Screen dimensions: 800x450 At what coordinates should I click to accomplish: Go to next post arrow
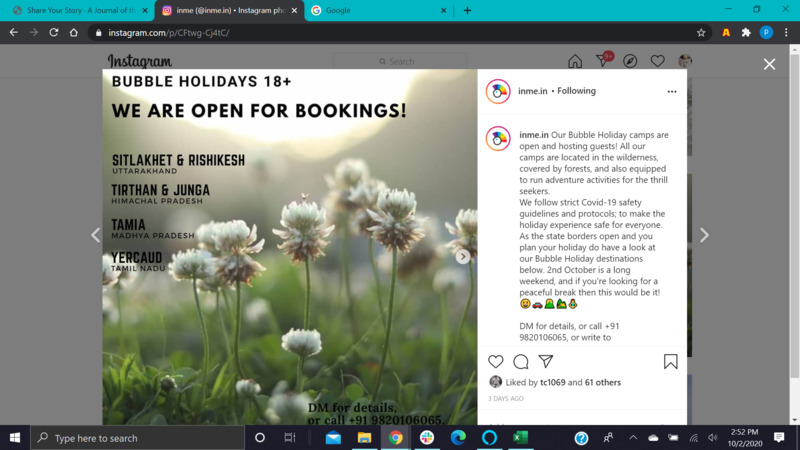(x=704, y=235)
